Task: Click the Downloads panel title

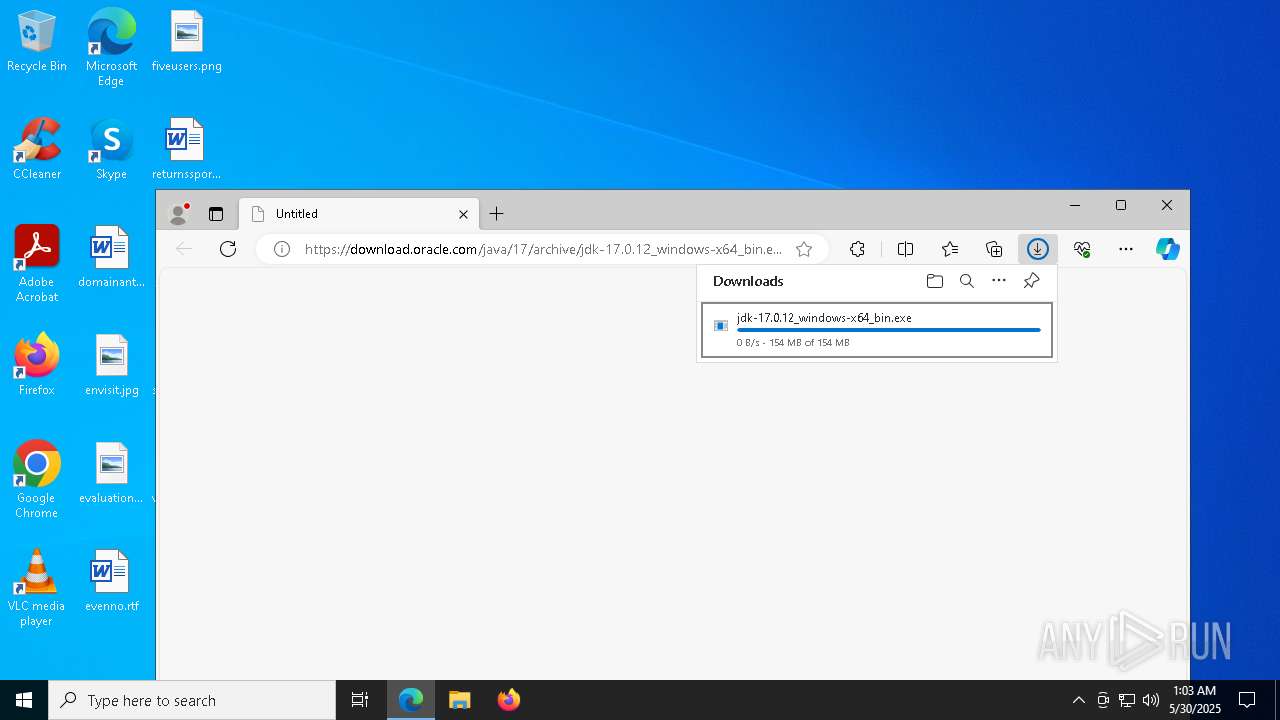Action: (748, 281)
